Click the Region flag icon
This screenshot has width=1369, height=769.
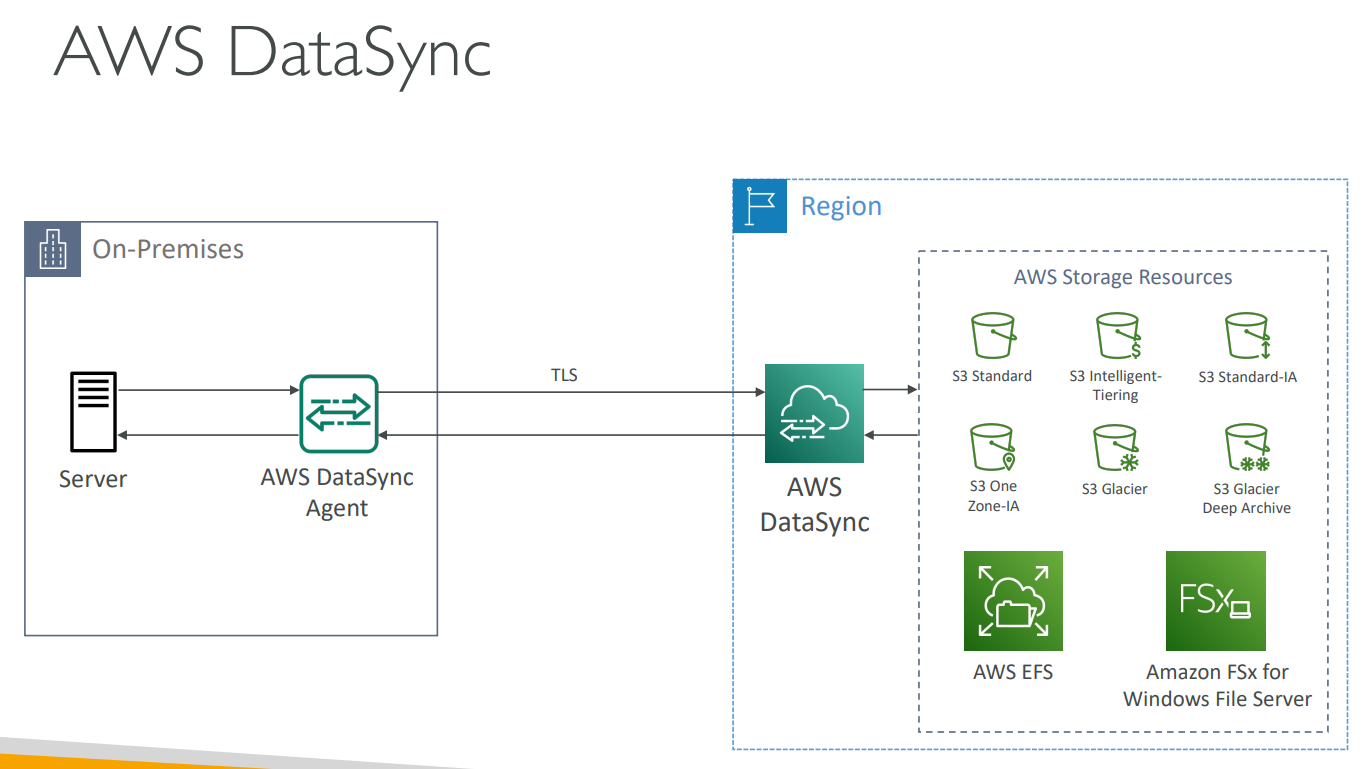point(760,206)
